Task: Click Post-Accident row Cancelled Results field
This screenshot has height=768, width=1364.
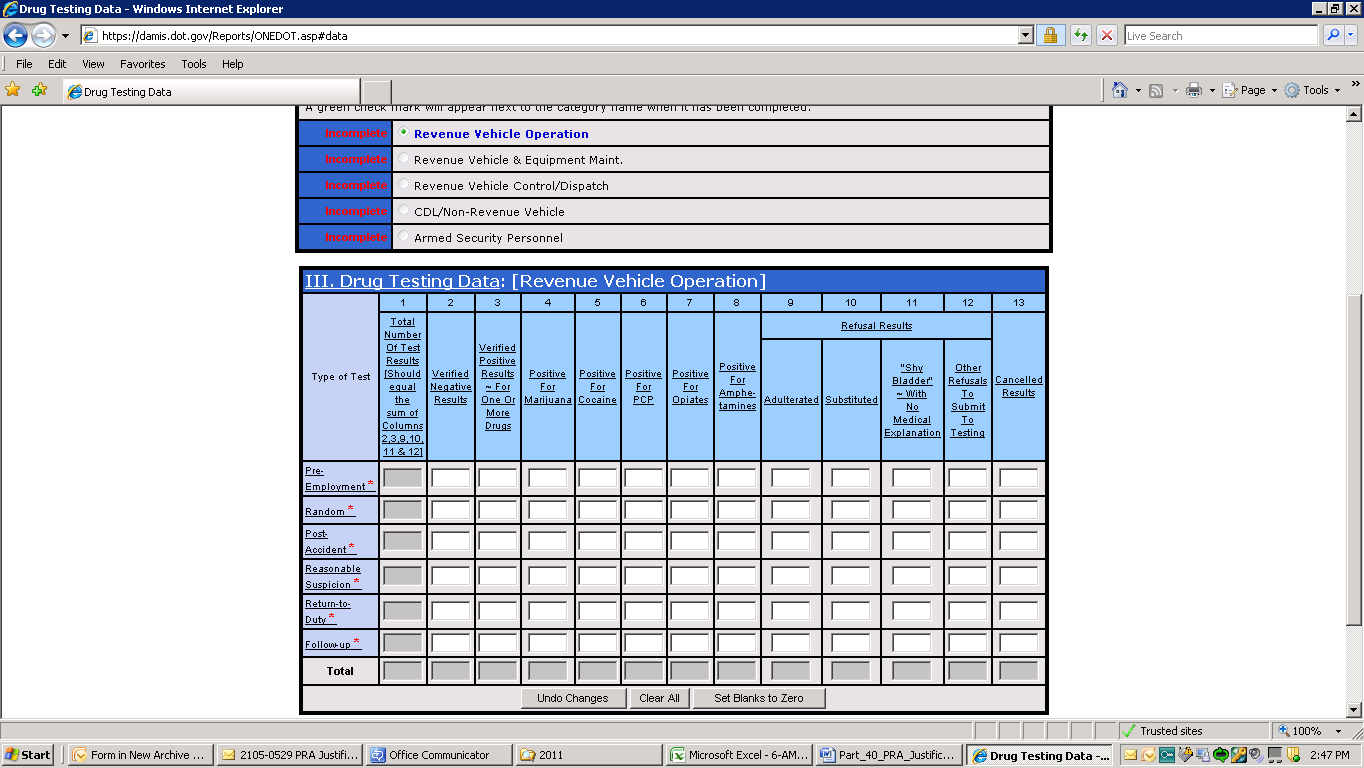Action: point(1019,541)
